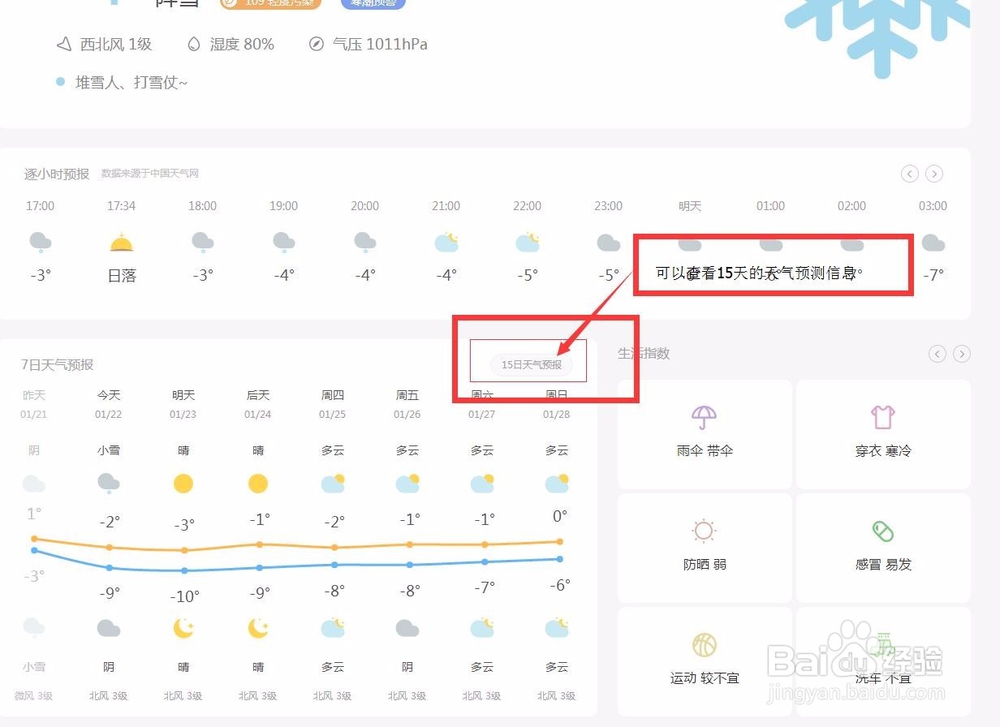Click the humidity droplet icon next to 湿度 80%

[193, 44]
